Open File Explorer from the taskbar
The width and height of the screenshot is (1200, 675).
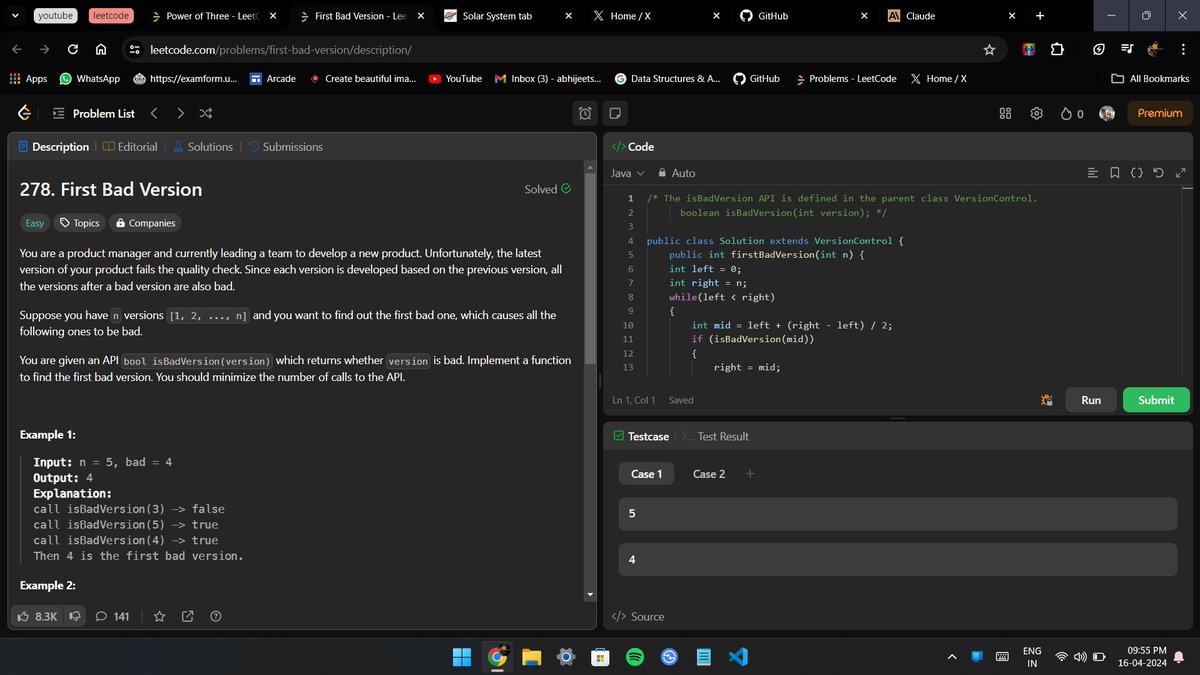coord(530,657)
